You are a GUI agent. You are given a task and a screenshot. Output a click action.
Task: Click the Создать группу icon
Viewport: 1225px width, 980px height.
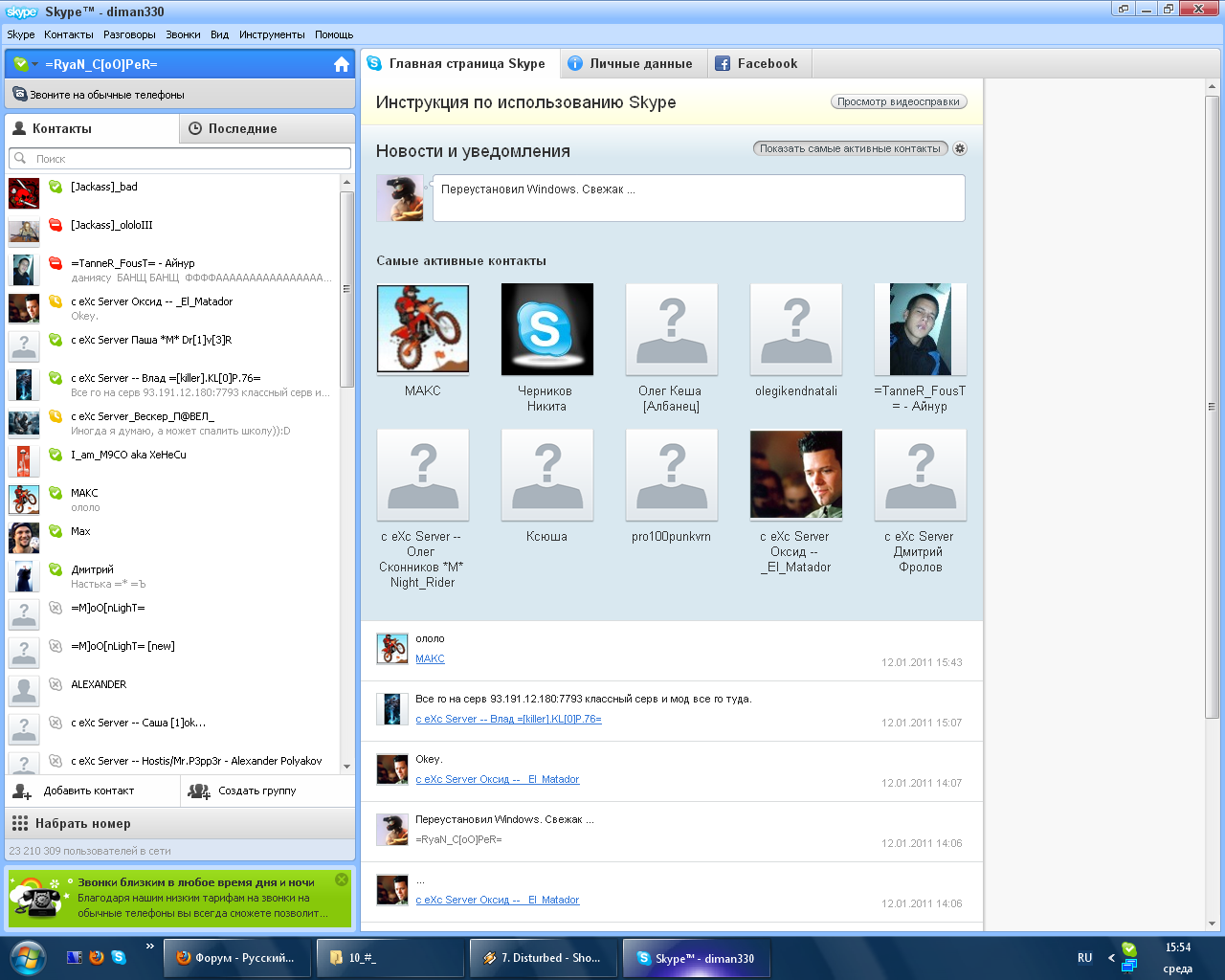tap(199, 791)
